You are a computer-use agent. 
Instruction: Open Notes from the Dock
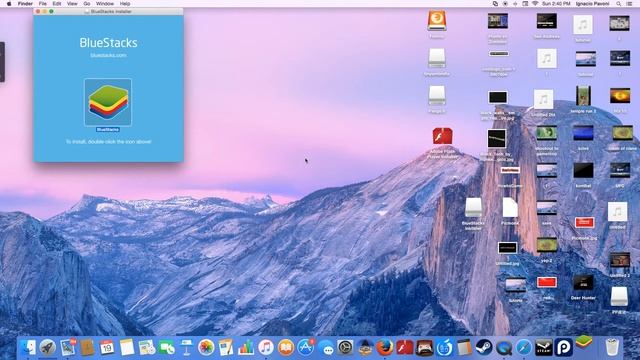click(x=127, y=347)
